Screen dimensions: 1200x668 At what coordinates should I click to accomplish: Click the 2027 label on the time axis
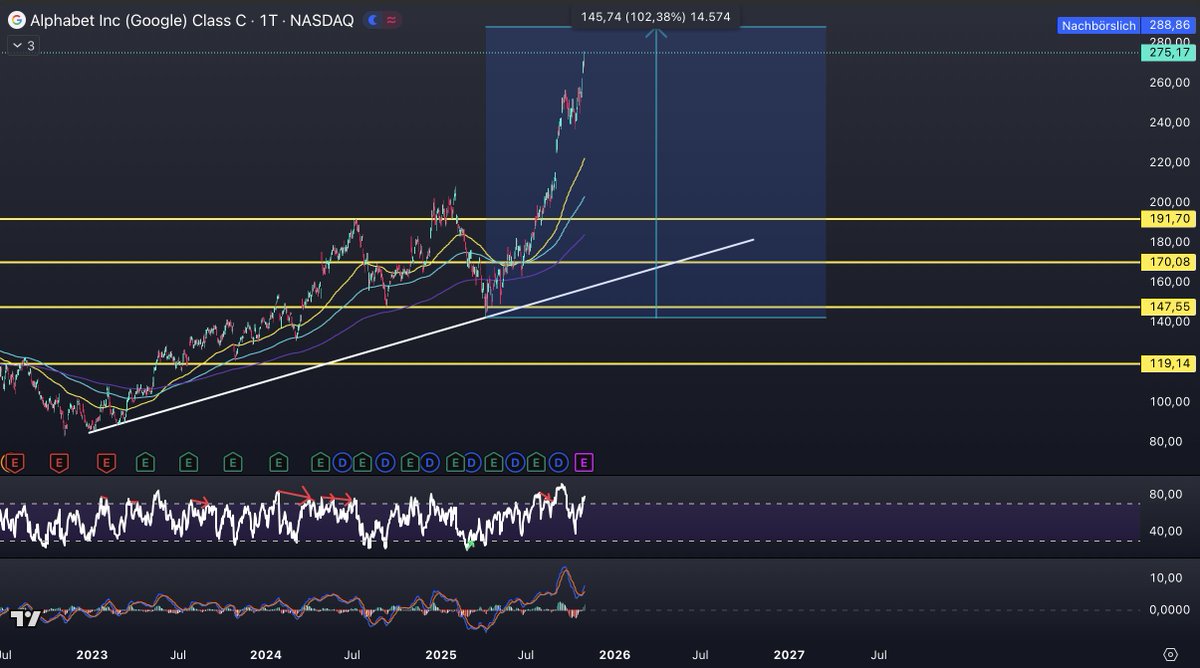point(789,654)
